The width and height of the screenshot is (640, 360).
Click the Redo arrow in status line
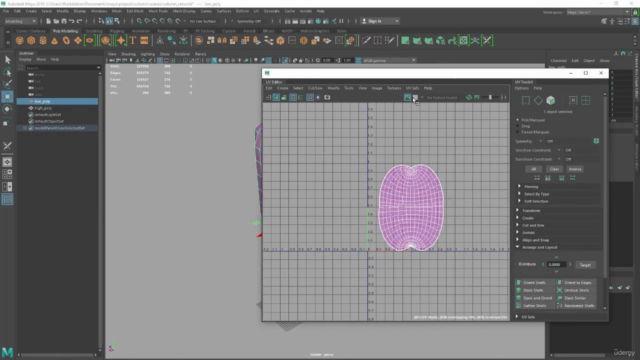[x=79, y=21]
